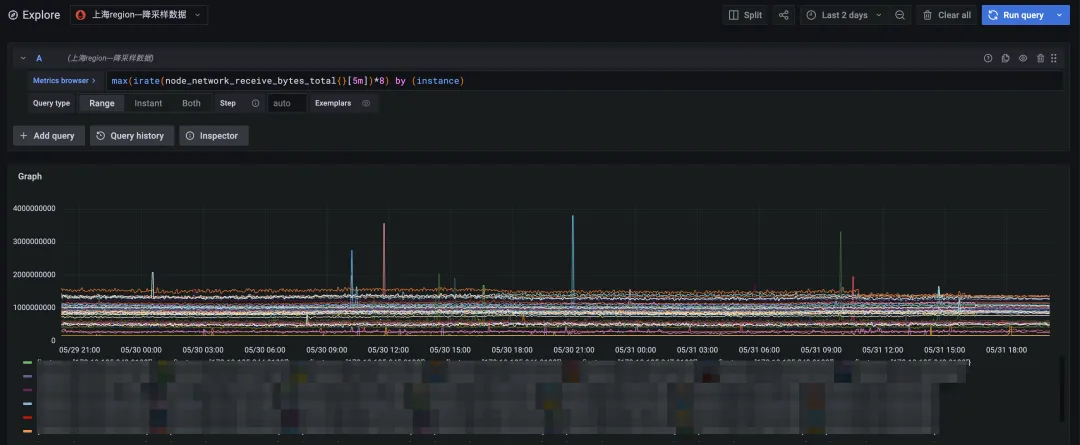Expand the Run query interval dropdown arrow
Viewport: 1080px width, 445px height.
(x=1059, y=15)
